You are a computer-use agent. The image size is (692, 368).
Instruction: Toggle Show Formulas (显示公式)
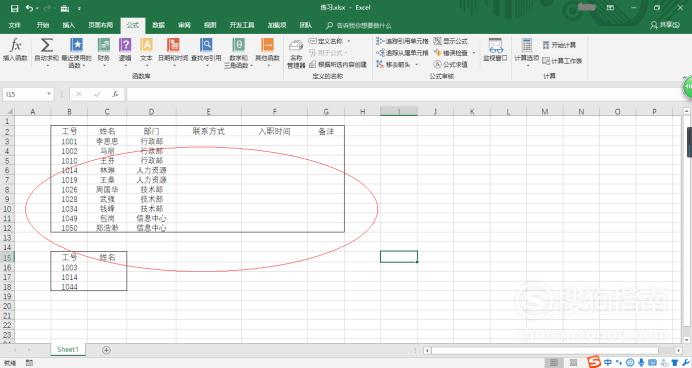click(x=450, y=41)
